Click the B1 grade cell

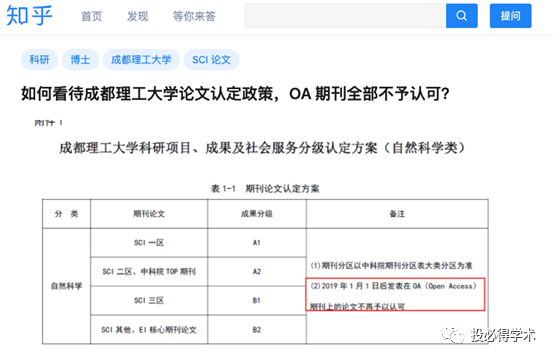(x=257, y=300)
